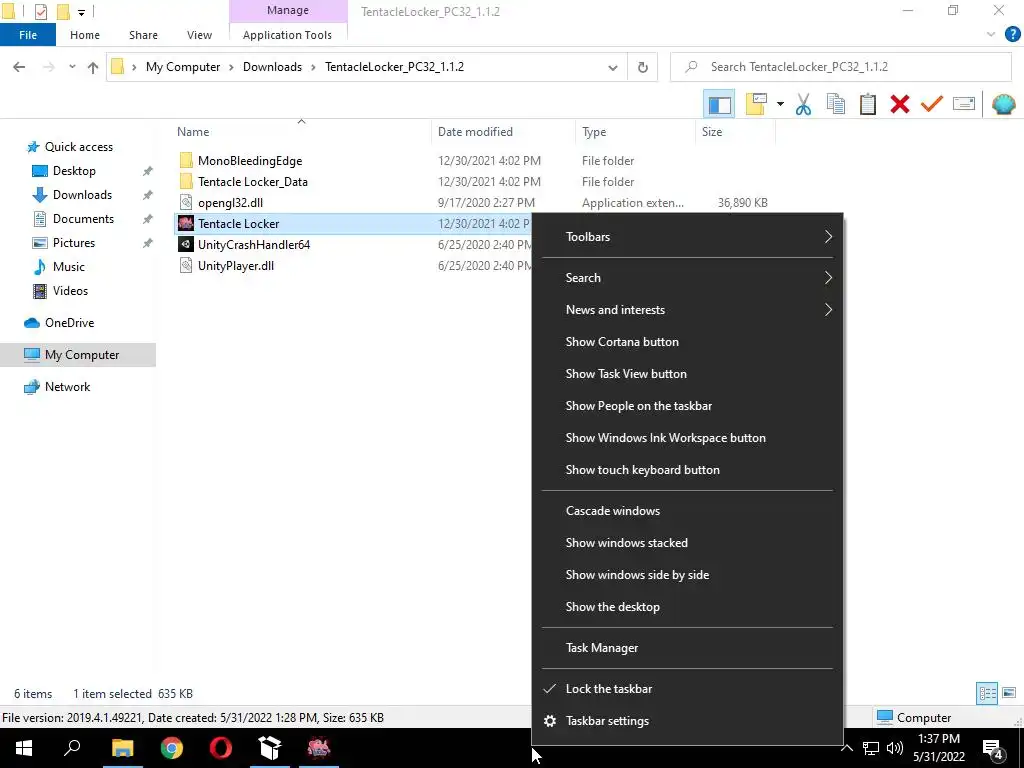The height and width of the screenshot is (768, 1024).
Task: Toggle Show Task View button
Action: point(687,374)
